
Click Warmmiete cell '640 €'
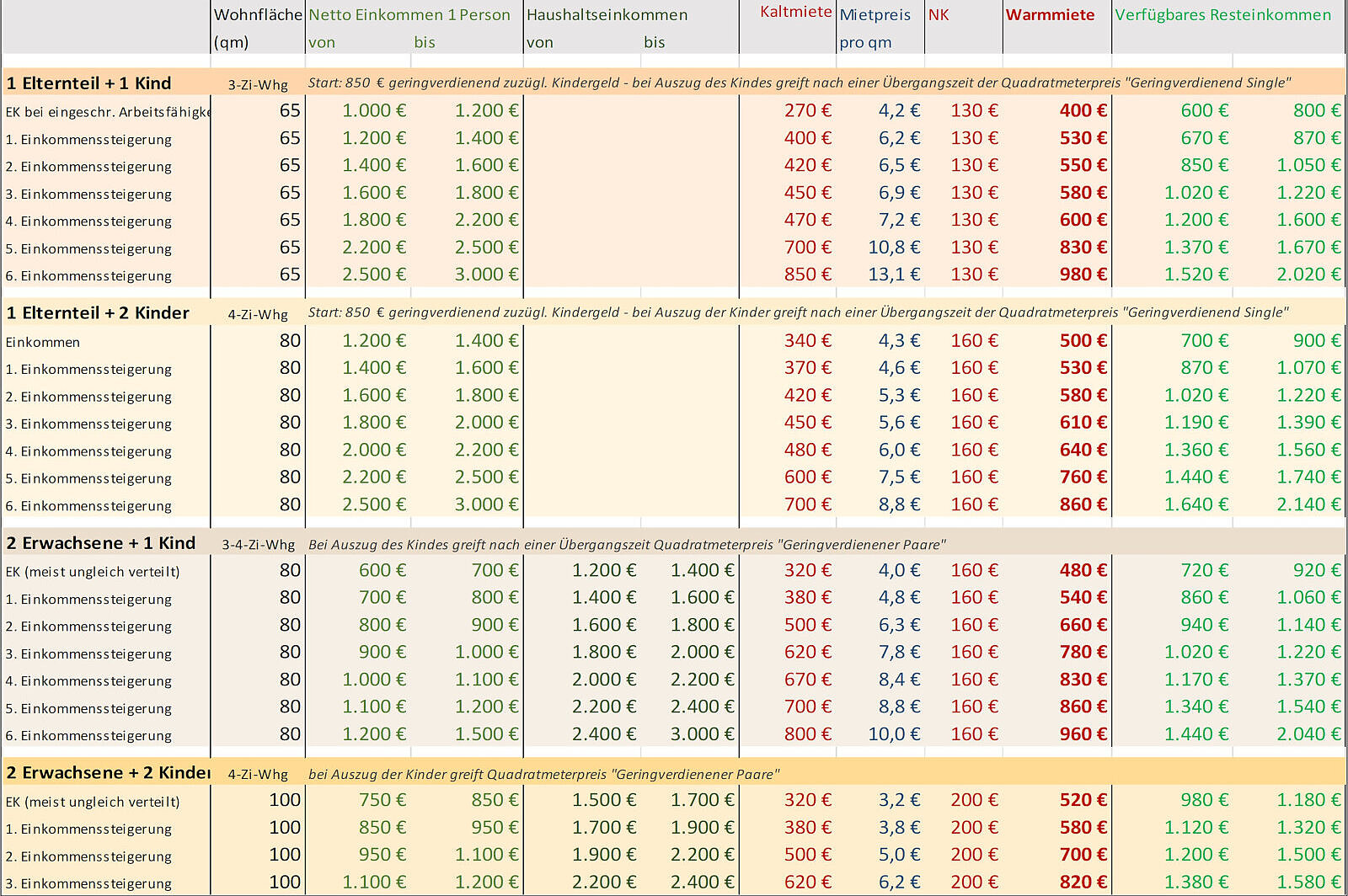tap(1083, 450)
